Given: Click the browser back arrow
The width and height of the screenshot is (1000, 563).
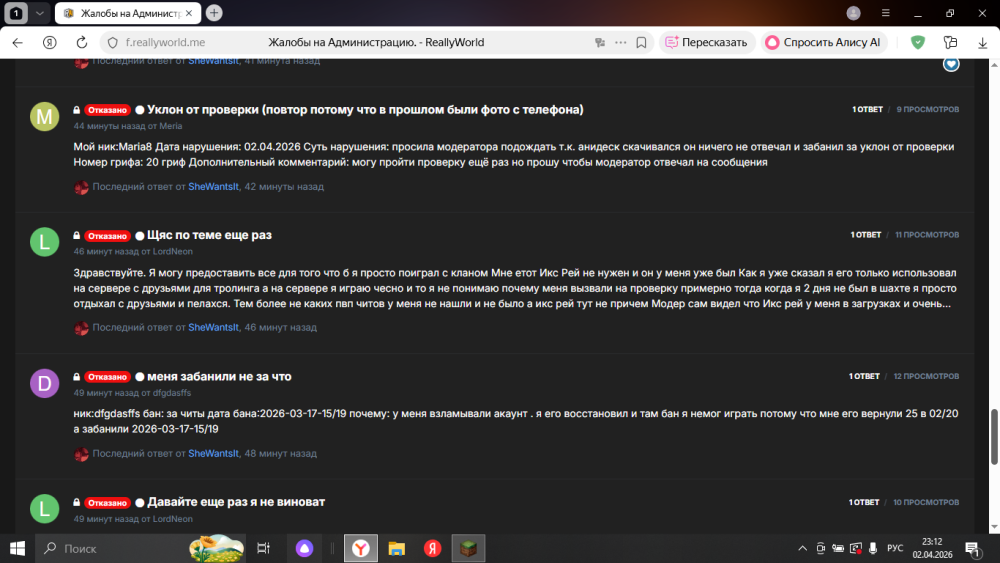Looking at the screenshot, I should click(17, 43).
